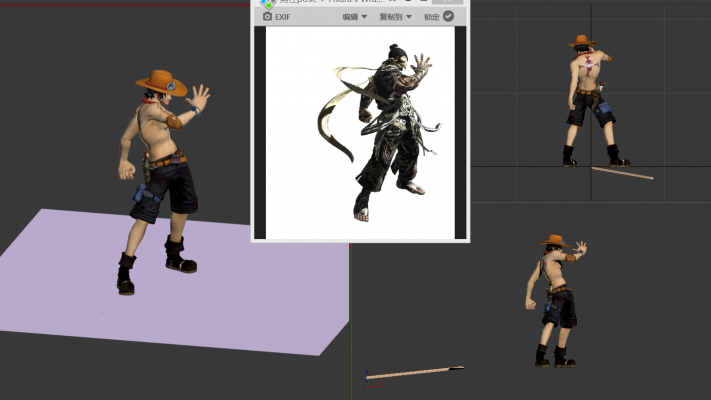
Task: Pick the staff lying in the top-right viewport
Action: (x=622, y=173)
